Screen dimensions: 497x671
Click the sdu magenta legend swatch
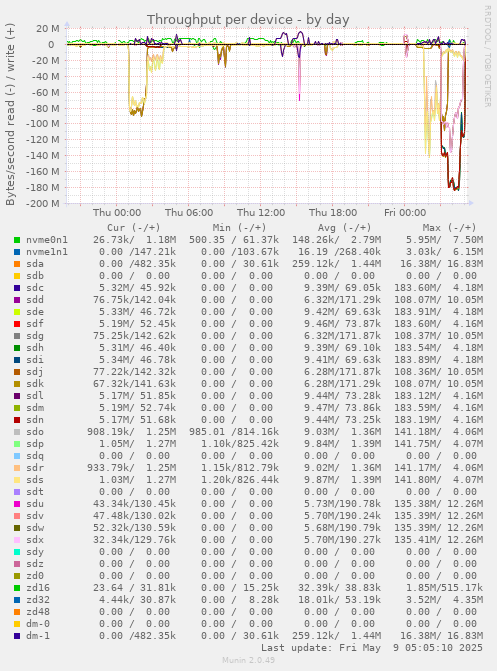(17, 504)
